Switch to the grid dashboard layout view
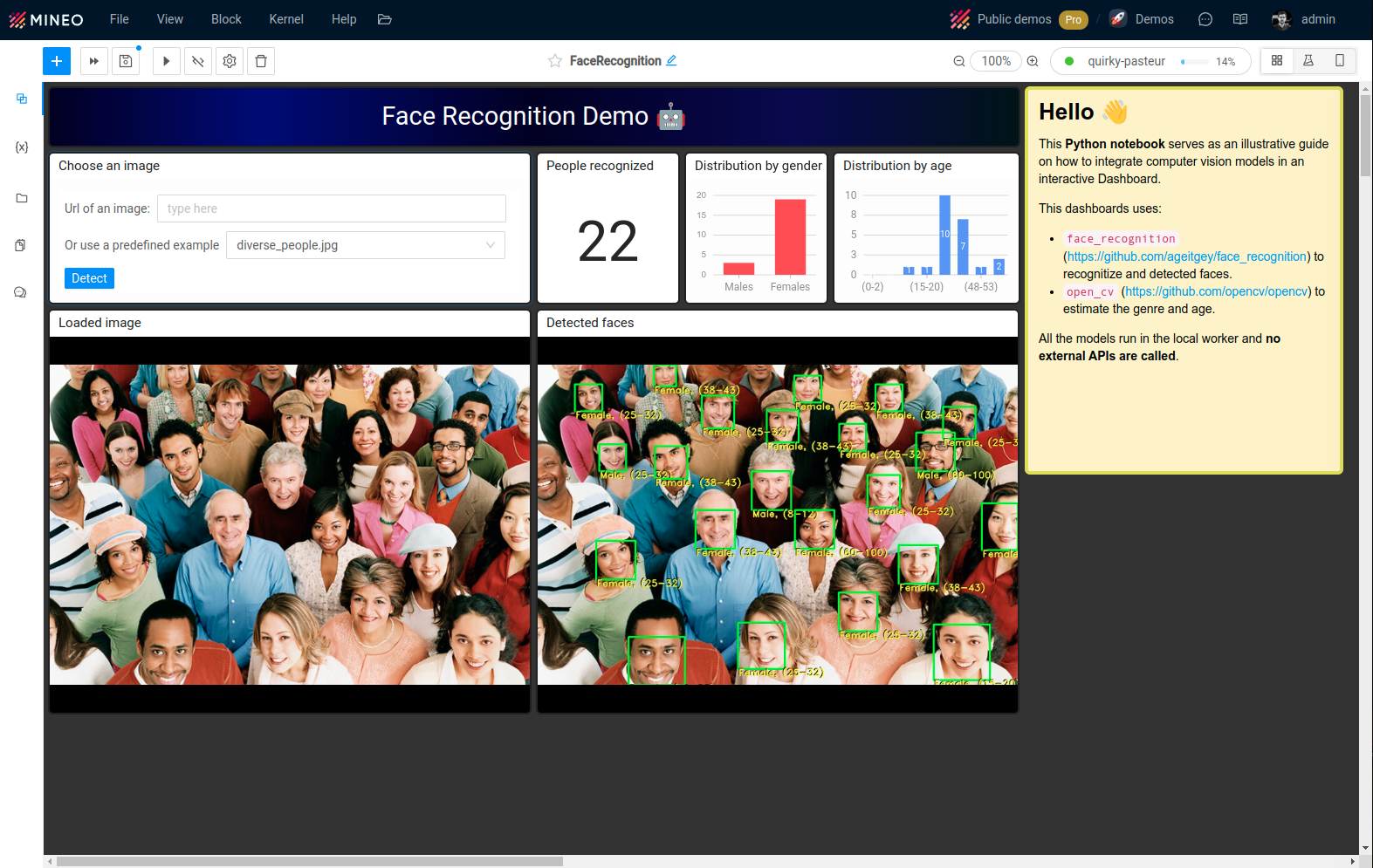The image size is (1373, 868). click(1277, 61)
